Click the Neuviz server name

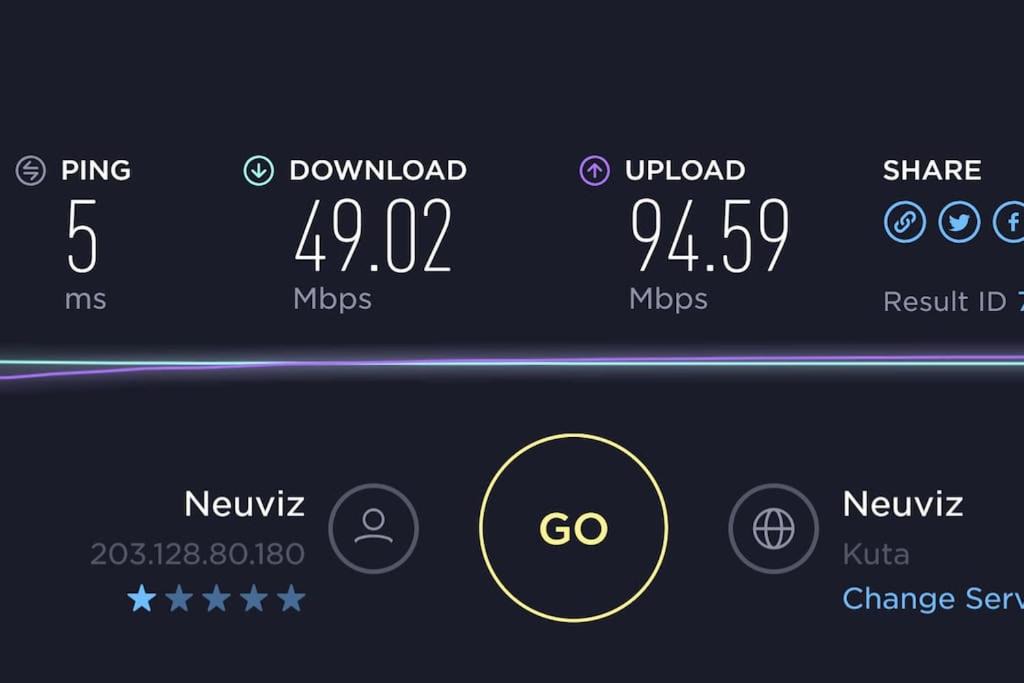tap(903, 504)
